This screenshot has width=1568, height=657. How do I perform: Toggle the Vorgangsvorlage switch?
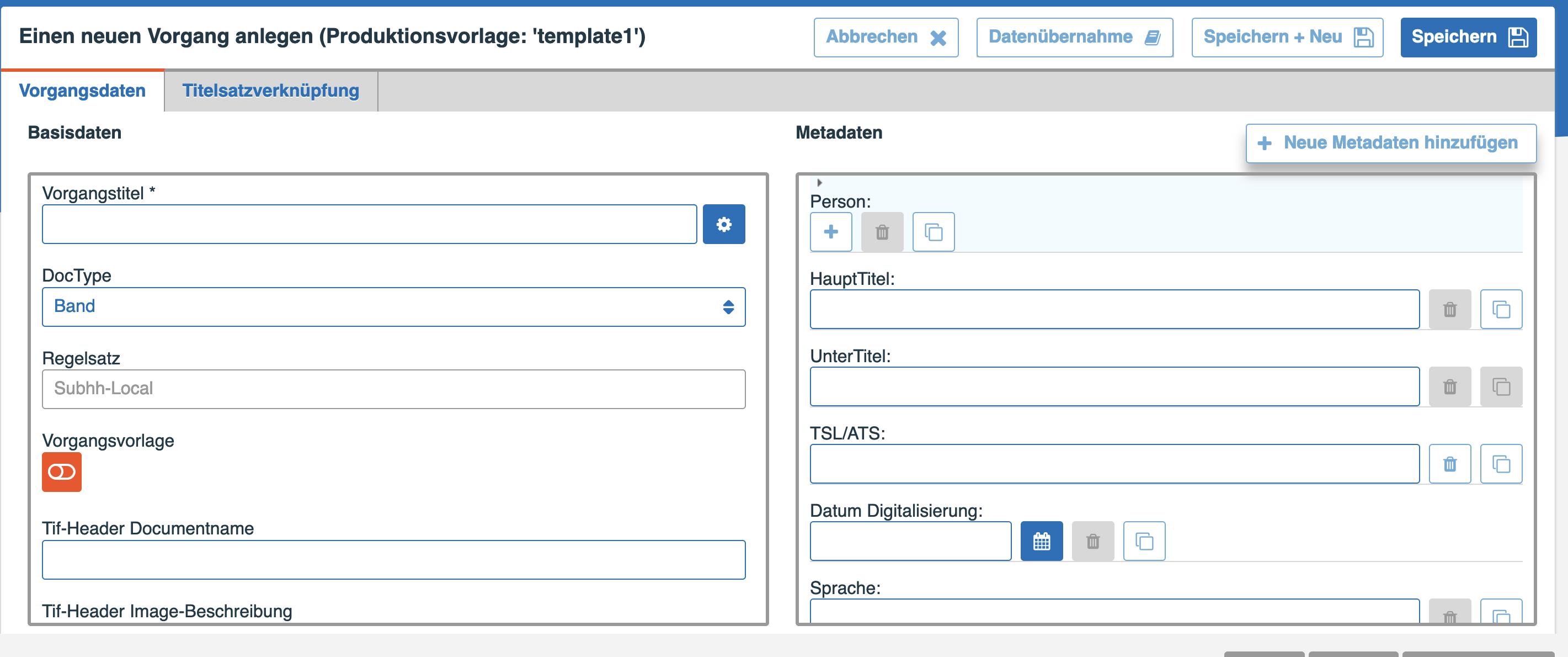pos(61,472)
